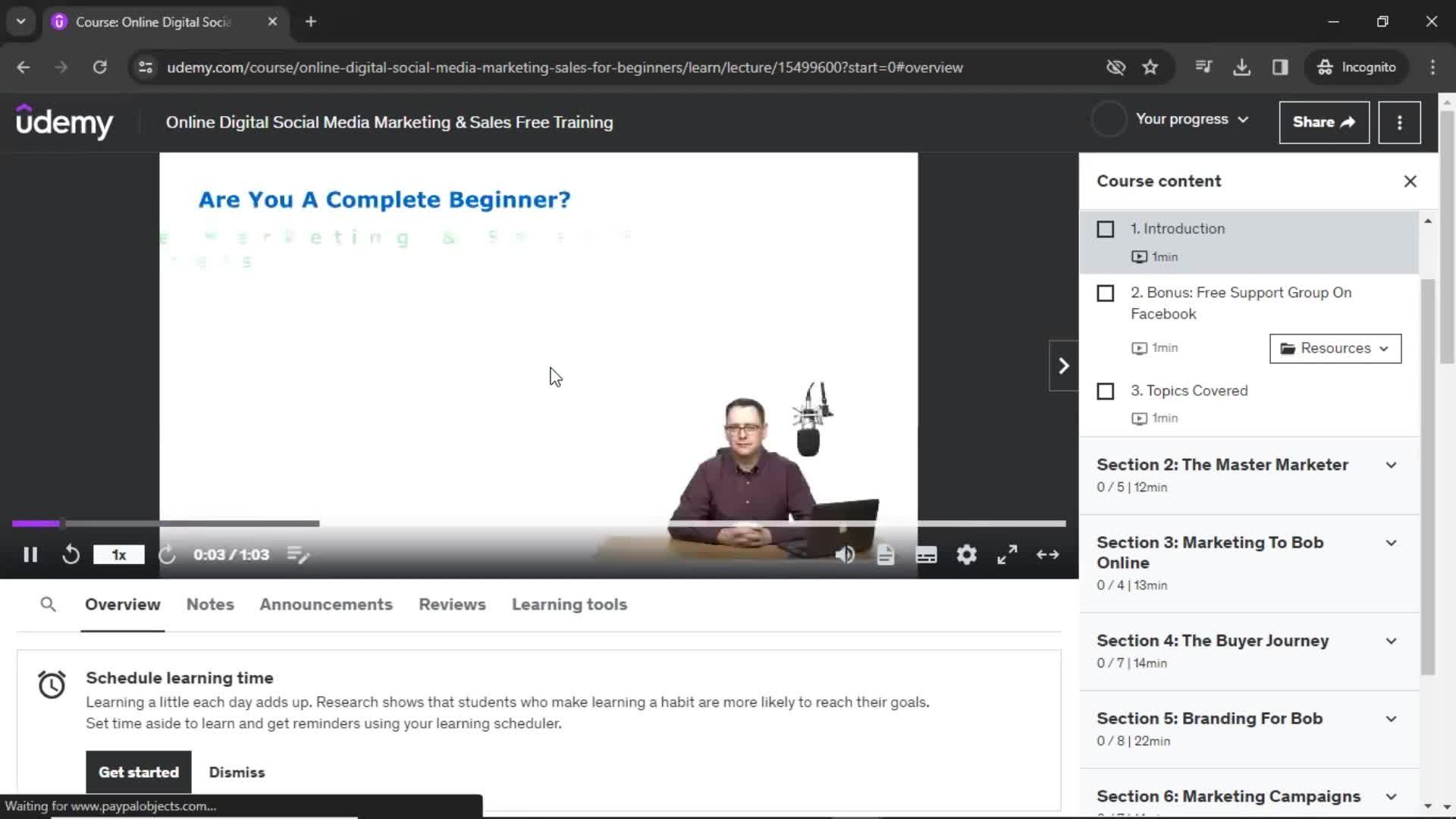1456x819 pixels.
Task: Click the transcript/notes icon
Action: (886, 554)
